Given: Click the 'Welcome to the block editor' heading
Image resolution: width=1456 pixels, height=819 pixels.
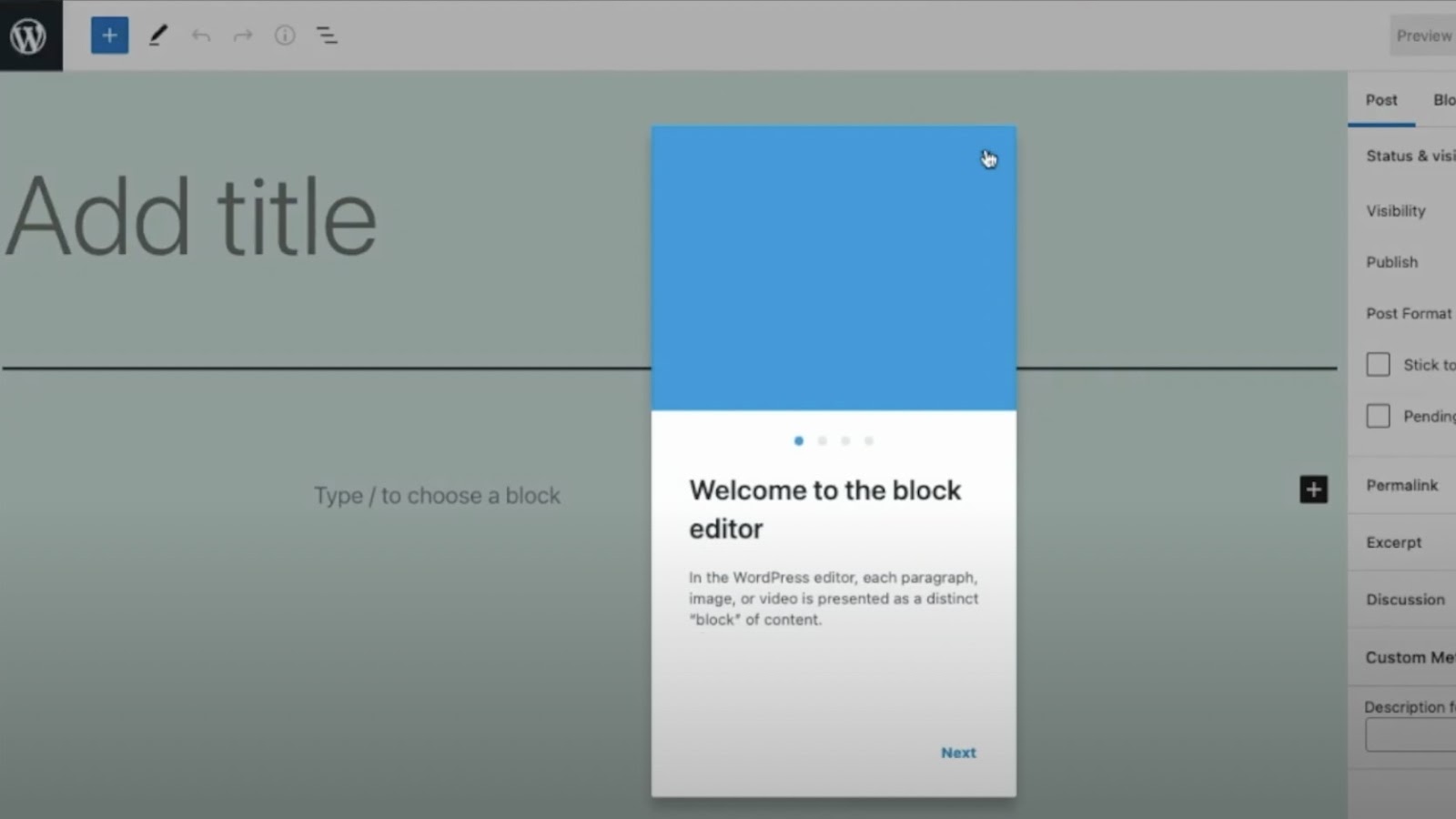Looking at the screenshot, I should (x=824, y=510).
